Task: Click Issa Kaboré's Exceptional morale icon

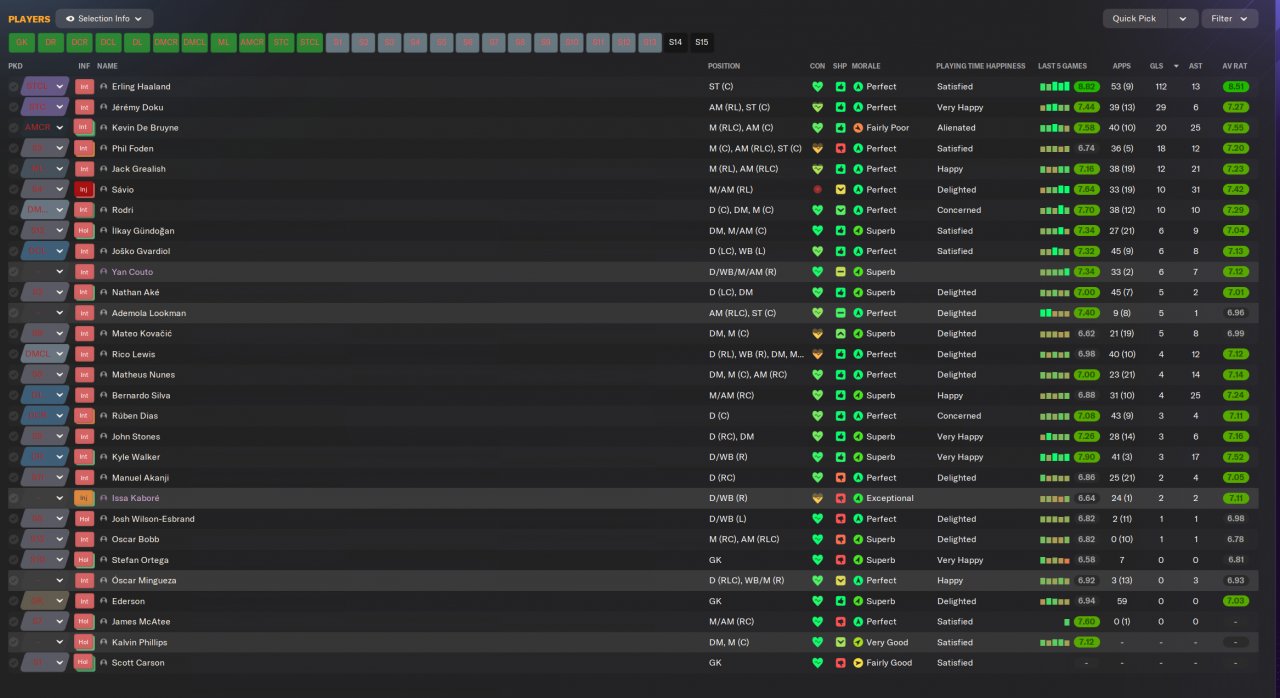Action: coord(858,498)
